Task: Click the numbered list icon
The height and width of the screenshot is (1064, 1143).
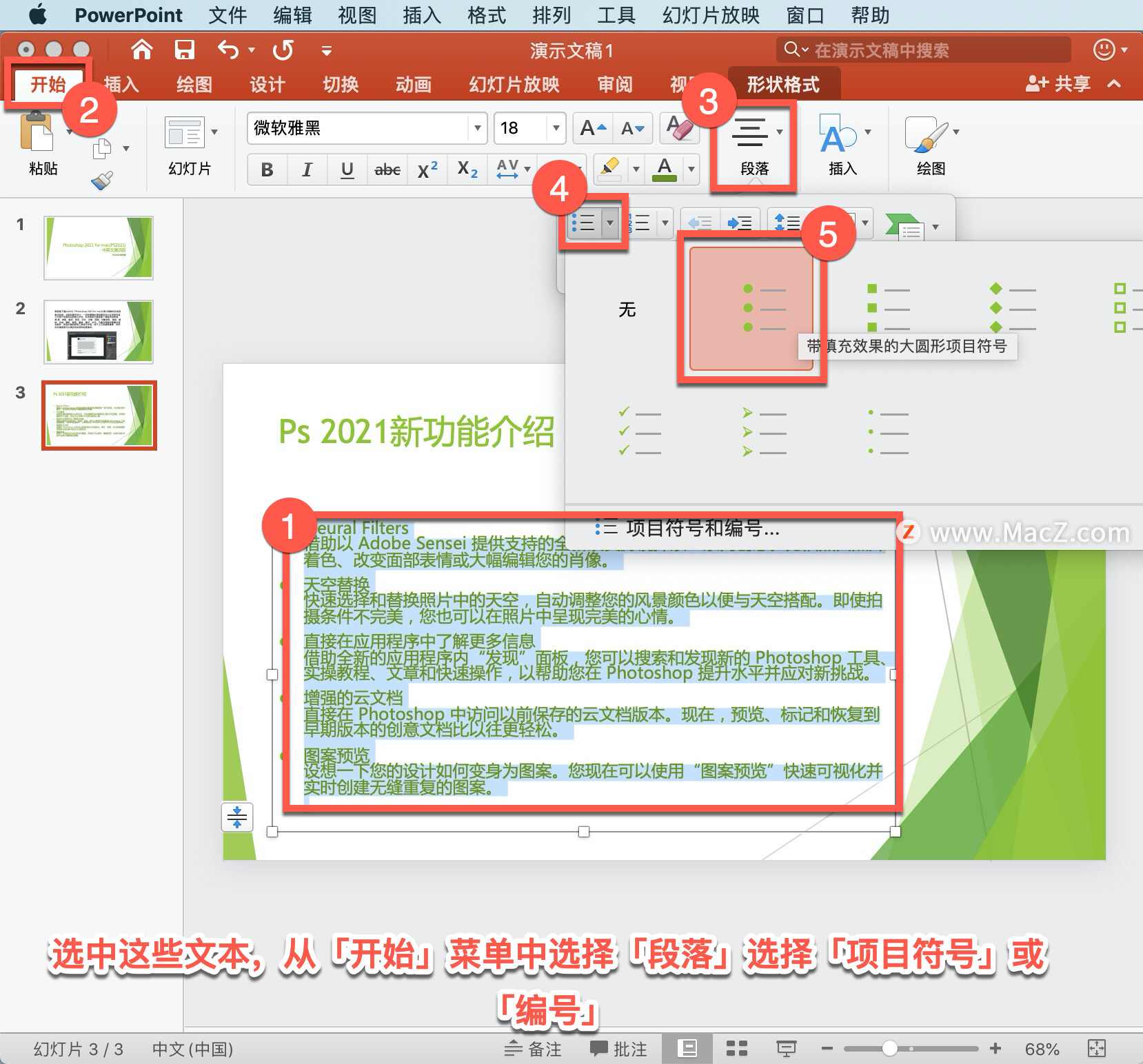Action: pyautogui.click(x=638, y=223)
